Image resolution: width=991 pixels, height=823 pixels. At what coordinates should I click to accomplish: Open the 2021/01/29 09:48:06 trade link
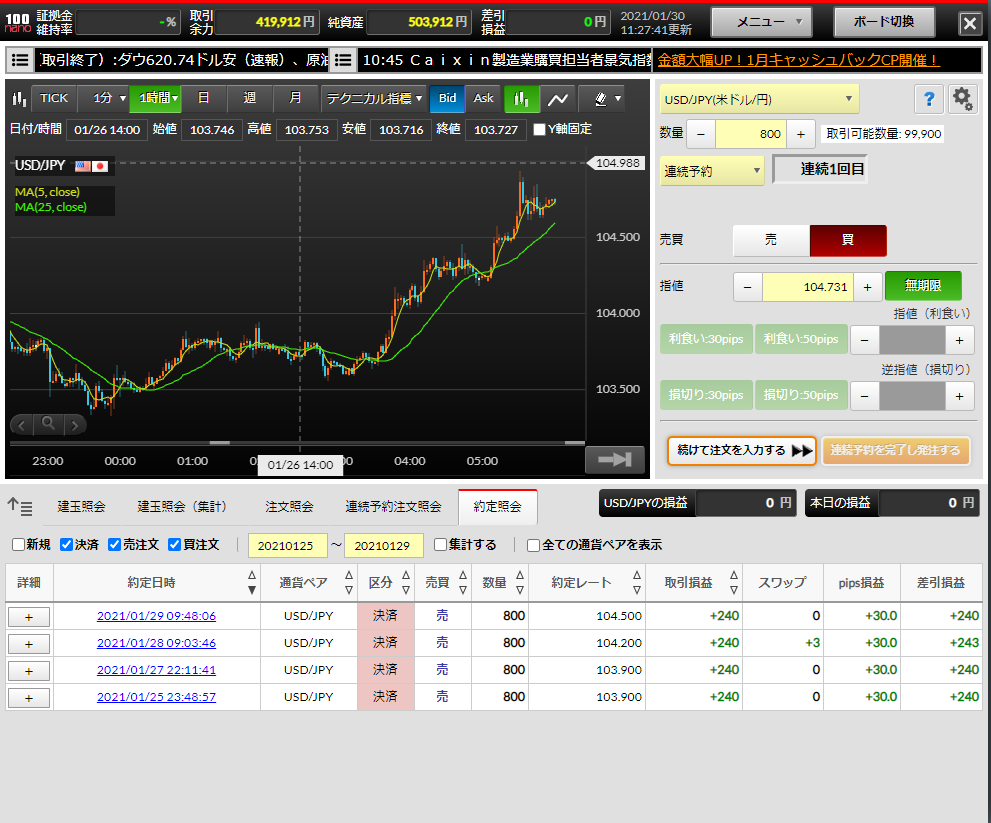(156, 616)
